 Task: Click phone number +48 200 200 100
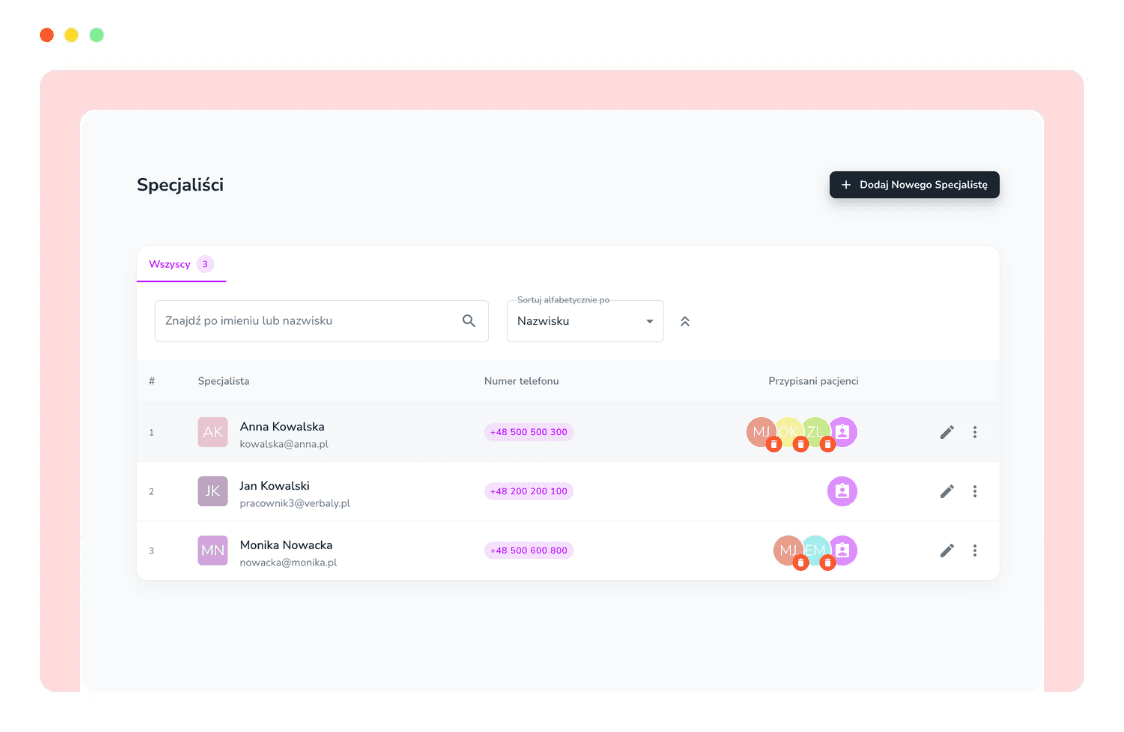point(529,491)
